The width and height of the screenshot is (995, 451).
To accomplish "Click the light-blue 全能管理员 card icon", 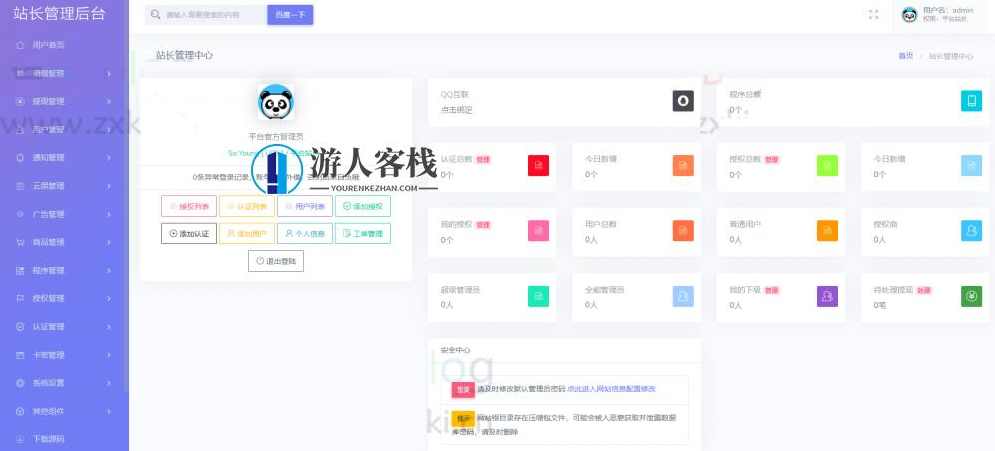I will click(683, 296).
